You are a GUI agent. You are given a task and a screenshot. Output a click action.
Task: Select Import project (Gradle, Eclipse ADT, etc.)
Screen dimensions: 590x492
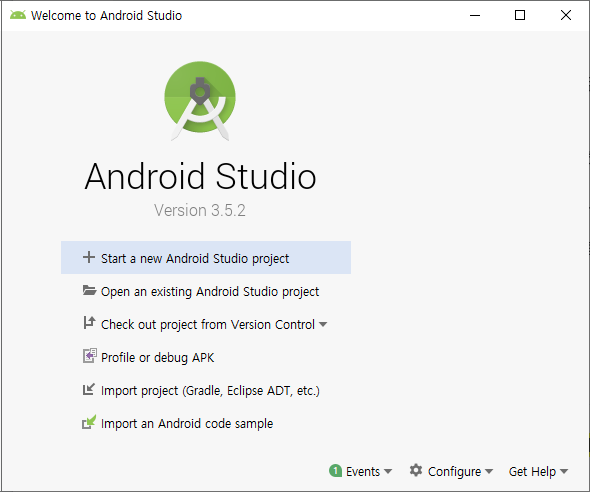pos(206,390)
